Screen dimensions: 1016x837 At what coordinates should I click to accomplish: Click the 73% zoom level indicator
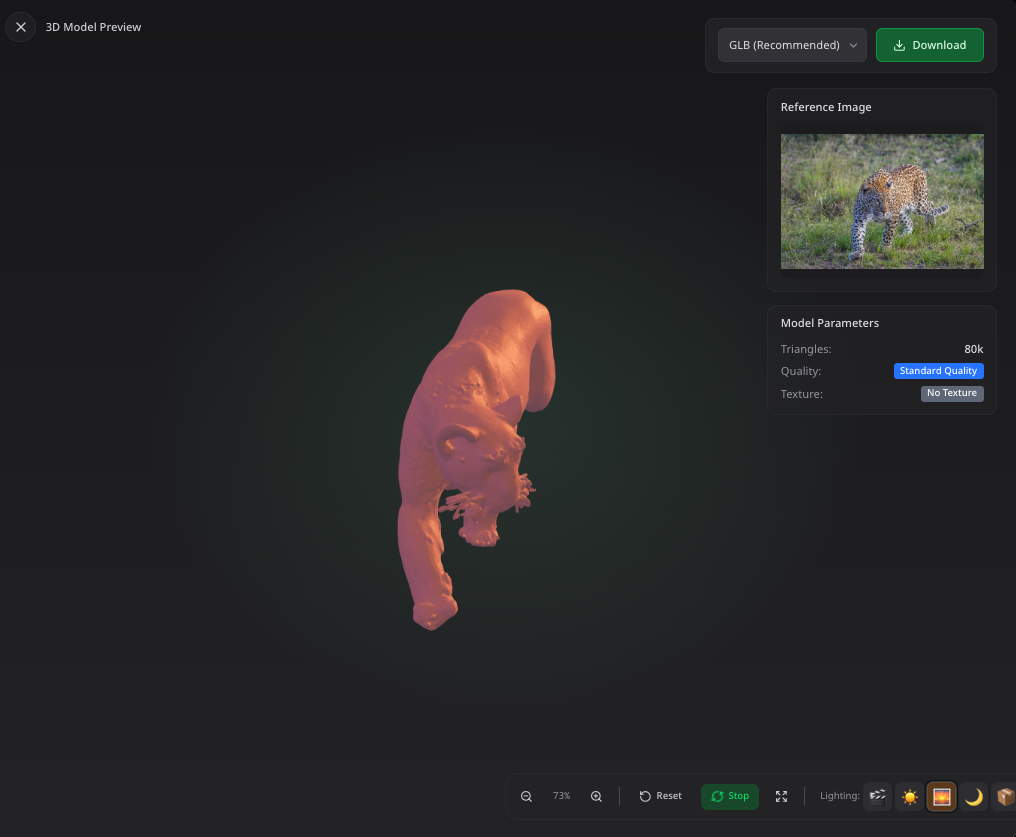(561, 796)
